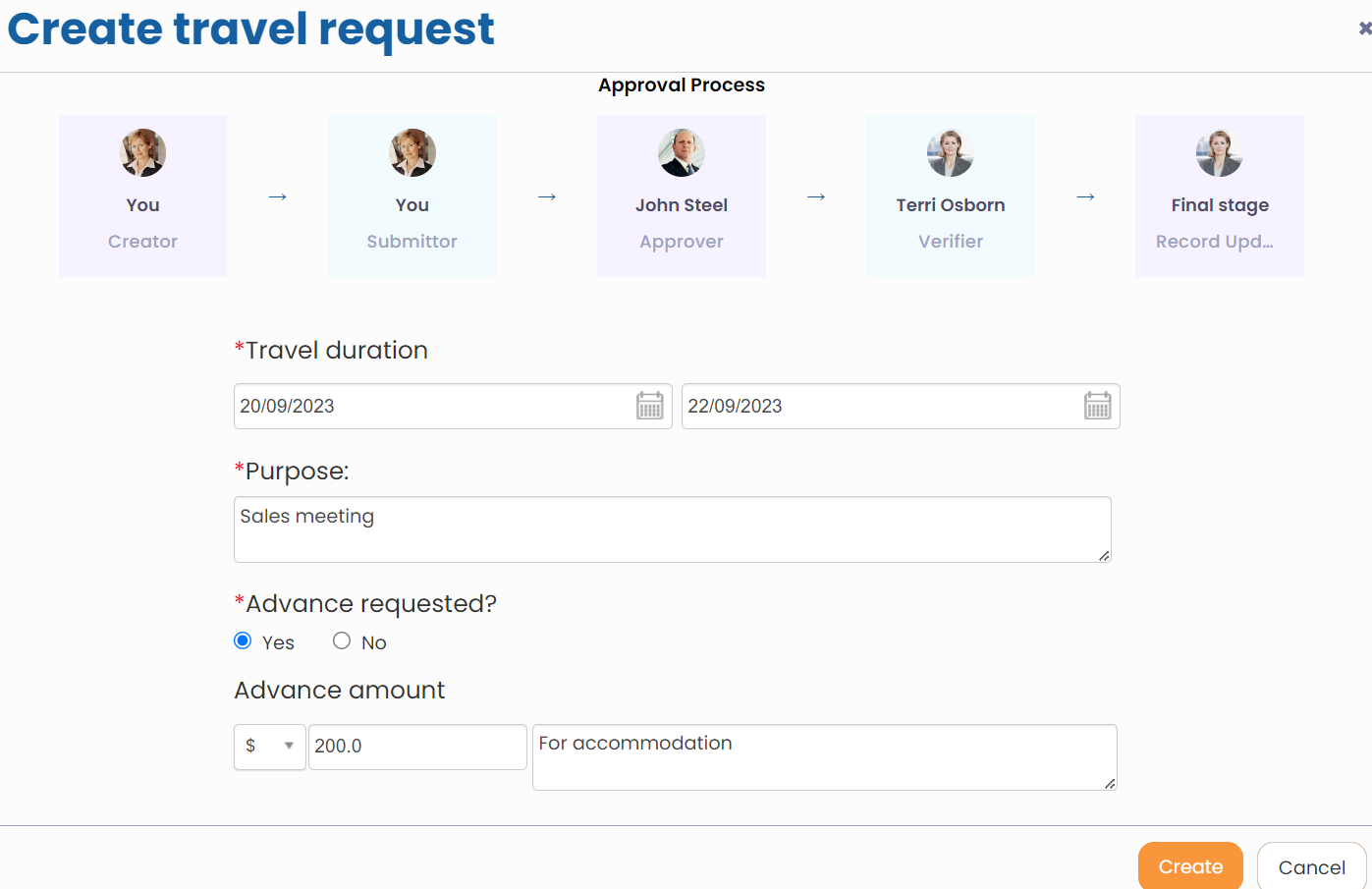Click the Cancel button

[1311, 866]
